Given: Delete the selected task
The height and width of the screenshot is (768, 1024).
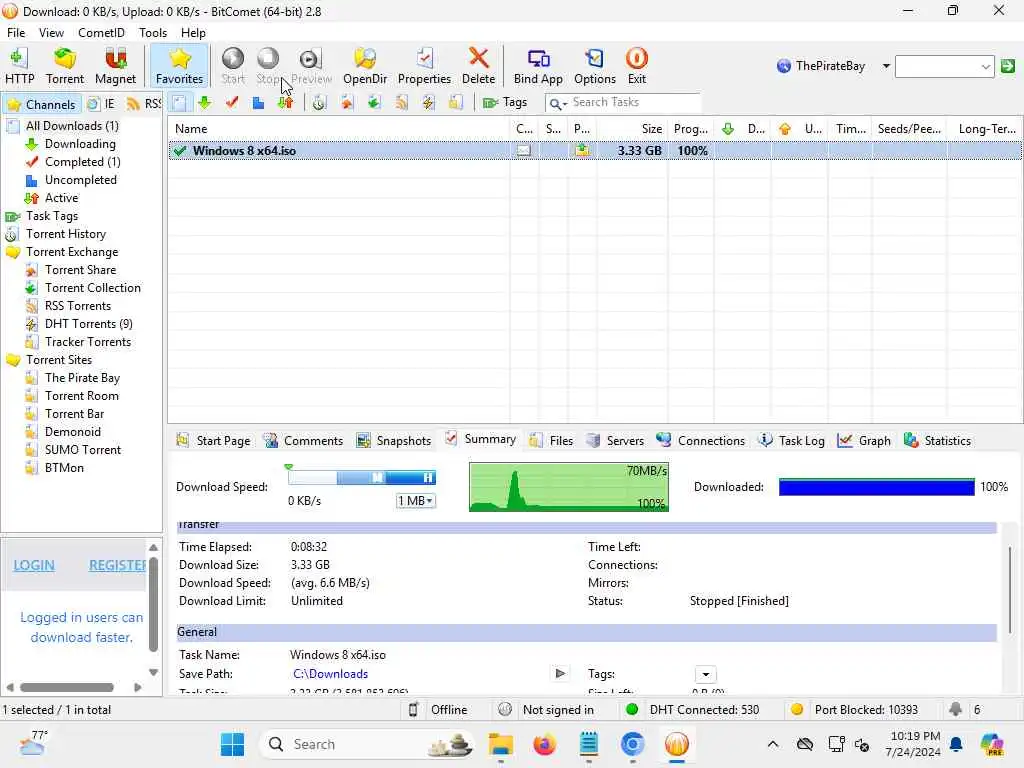Looking at the screenshot, I should [478, 66].
